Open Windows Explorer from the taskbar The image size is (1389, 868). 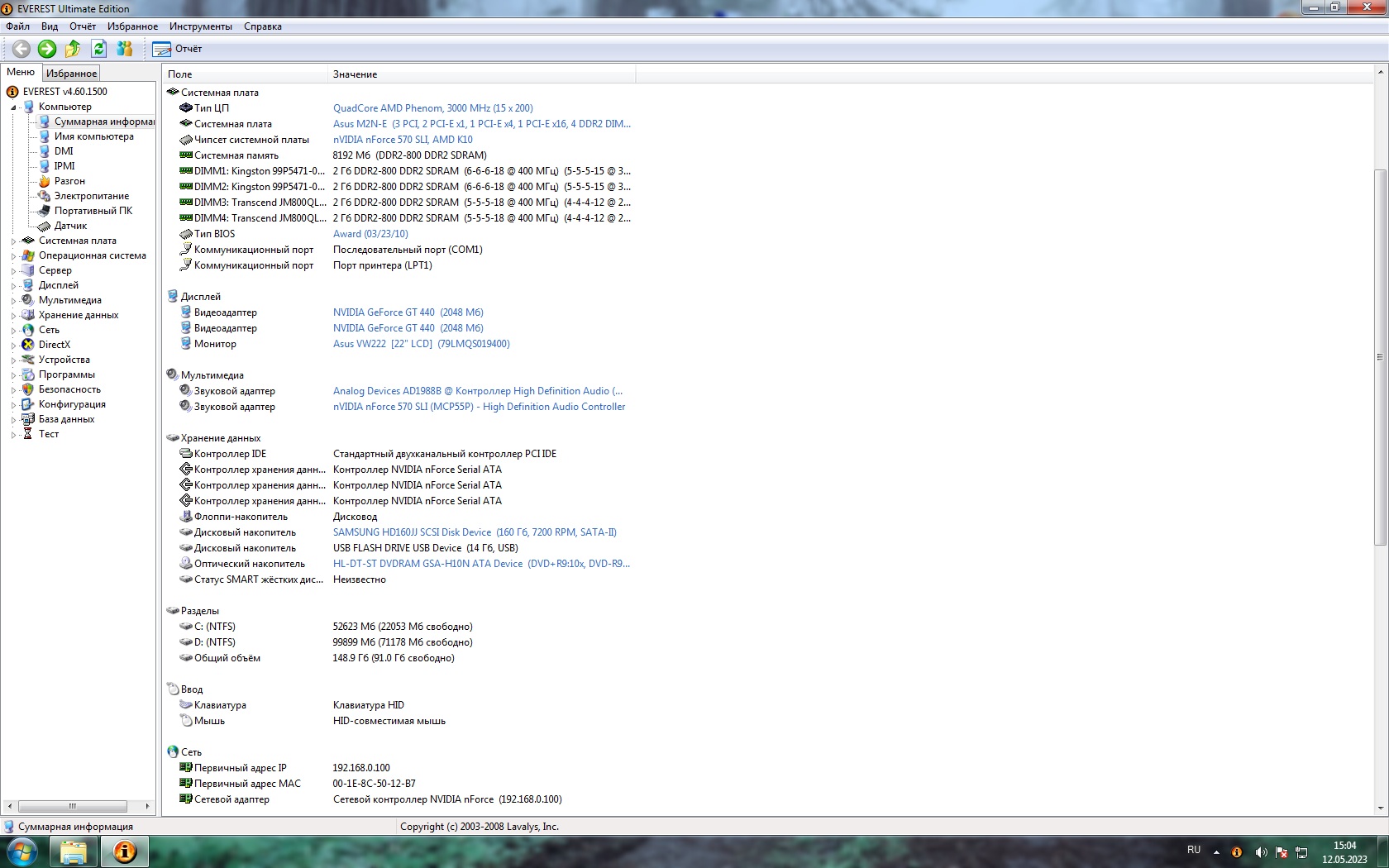click(74, 851)
